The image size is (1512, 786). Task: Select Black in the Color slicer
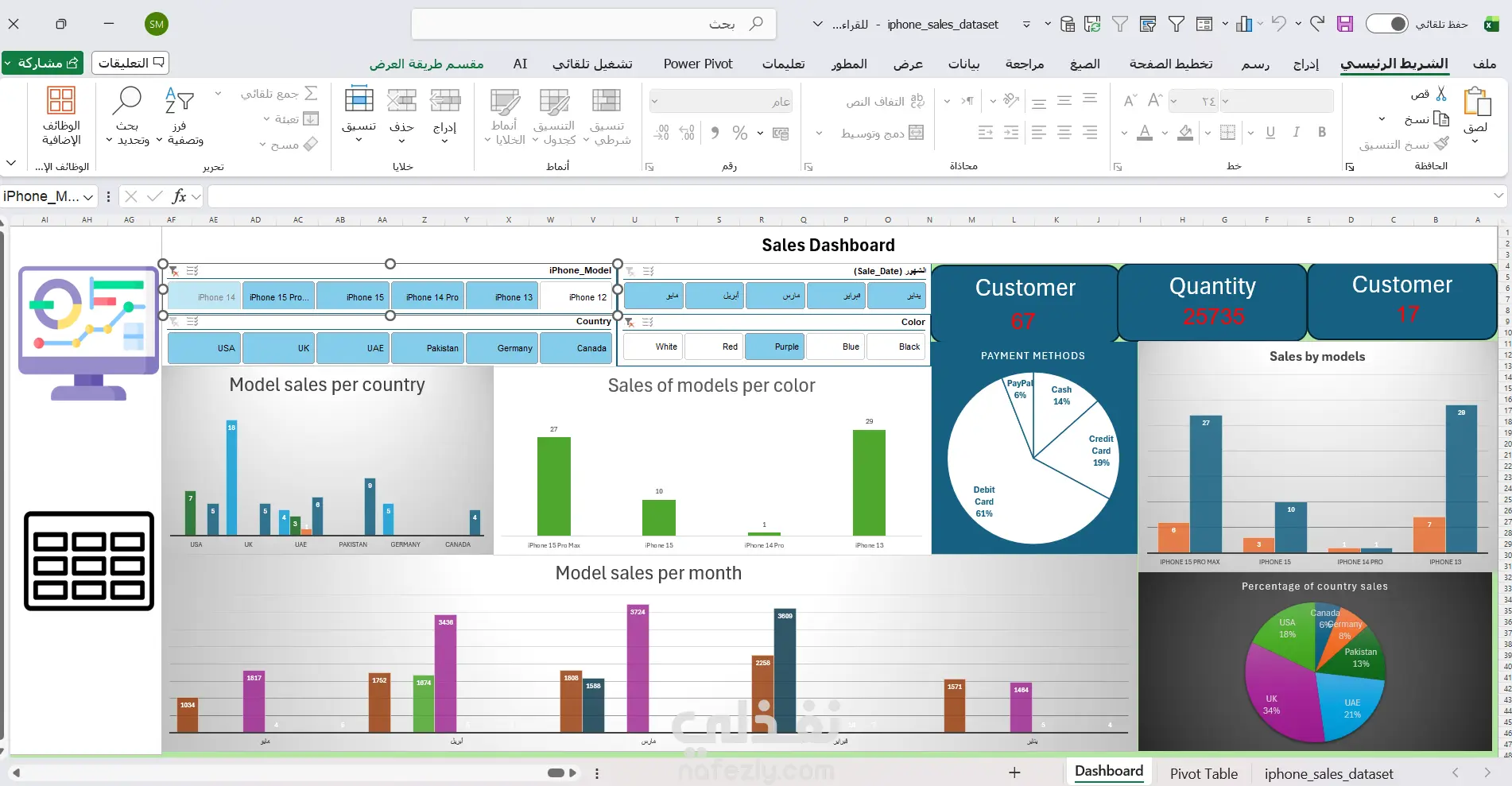coord(897,347)
